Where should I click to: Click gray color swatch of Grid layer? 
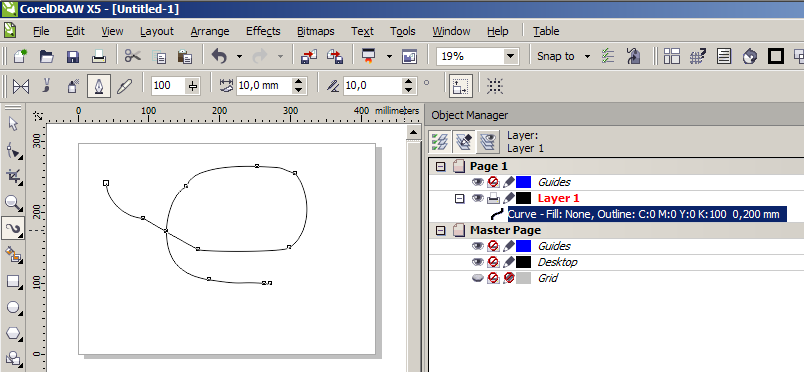click(524, 278)
